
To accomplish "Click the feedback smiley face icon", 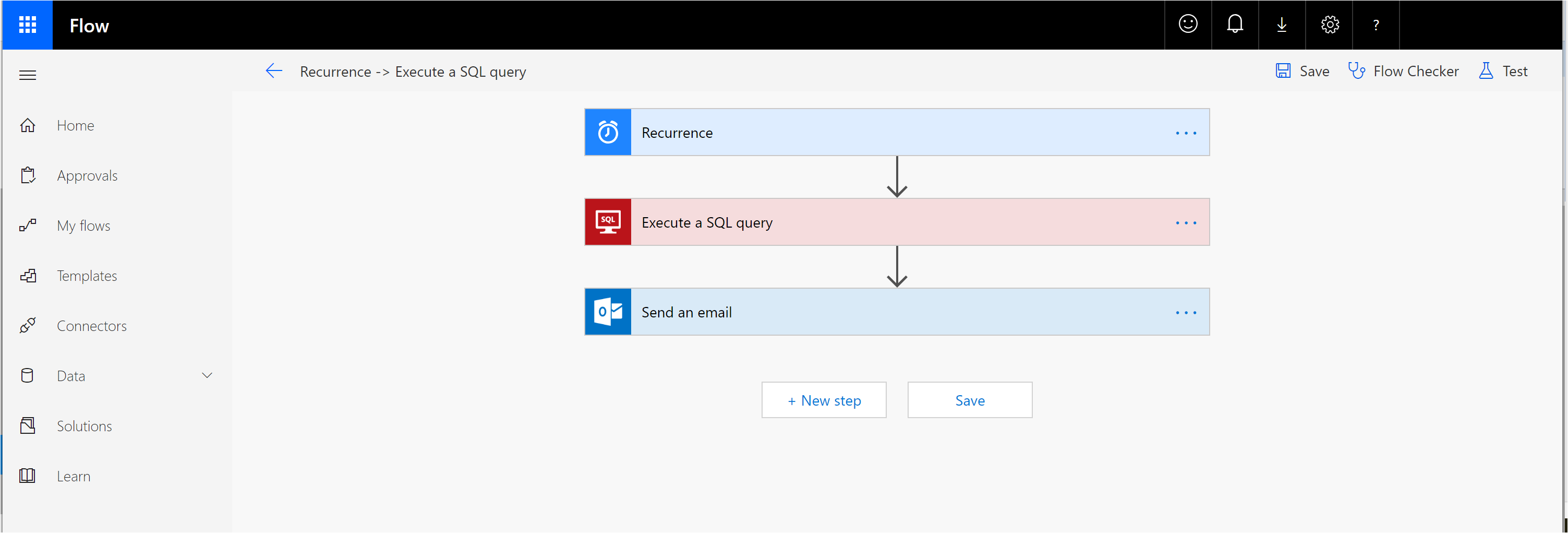I will (x=1188, y=25).
